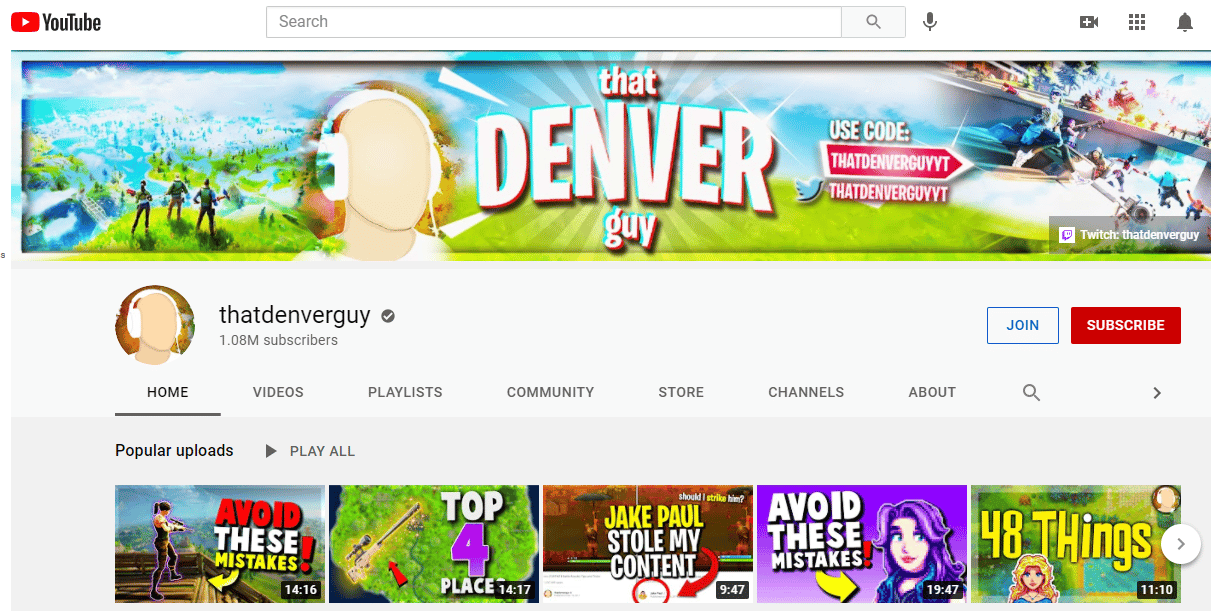Open the create video camera icon
Screen dimensions: 1211x611
click(1089, 22)
